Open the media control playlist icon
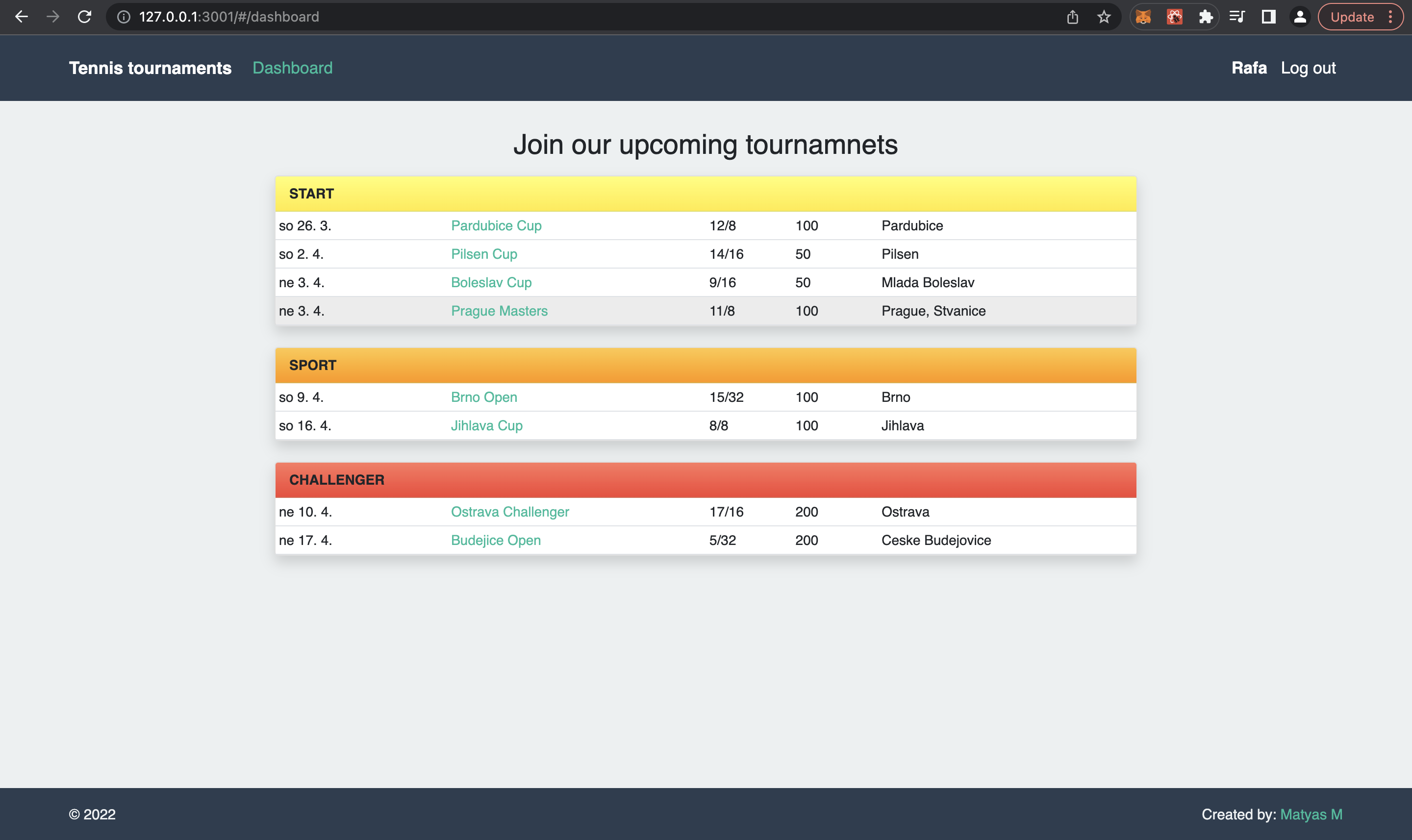 pyautogui.click(x=1236, y=17)
